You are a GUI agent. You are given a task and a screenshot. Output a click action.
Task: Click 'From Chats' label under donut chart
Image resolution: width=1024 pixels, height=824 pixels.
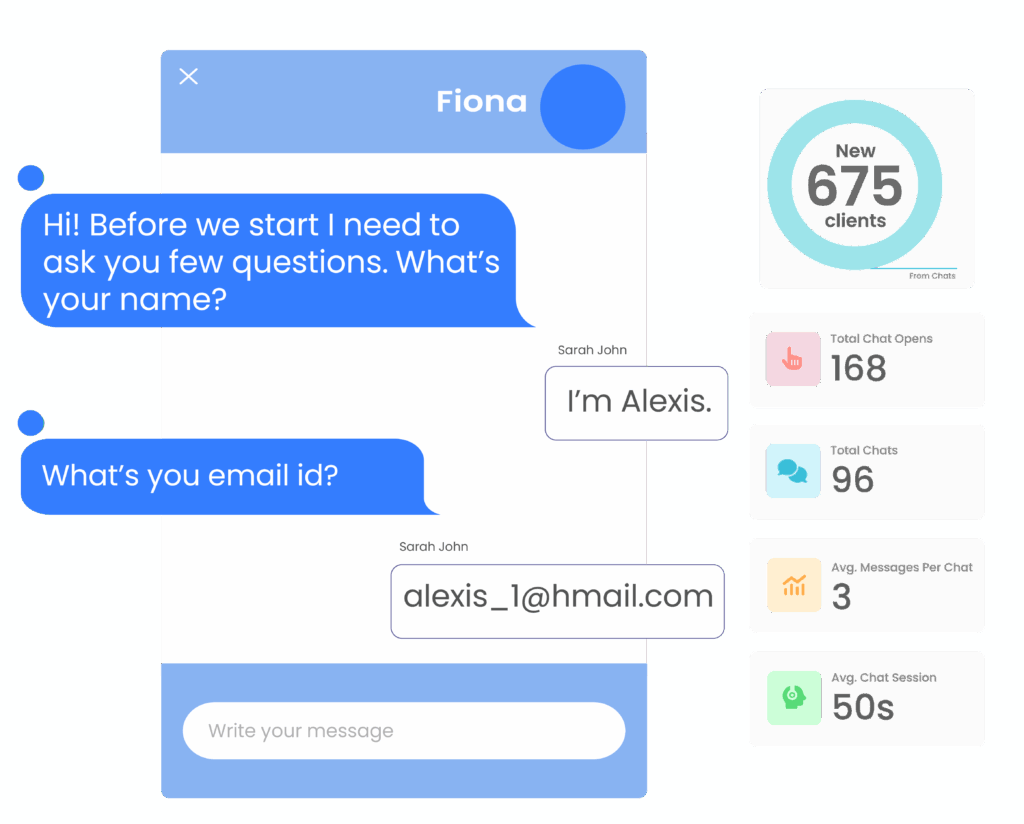coord(932,276)
